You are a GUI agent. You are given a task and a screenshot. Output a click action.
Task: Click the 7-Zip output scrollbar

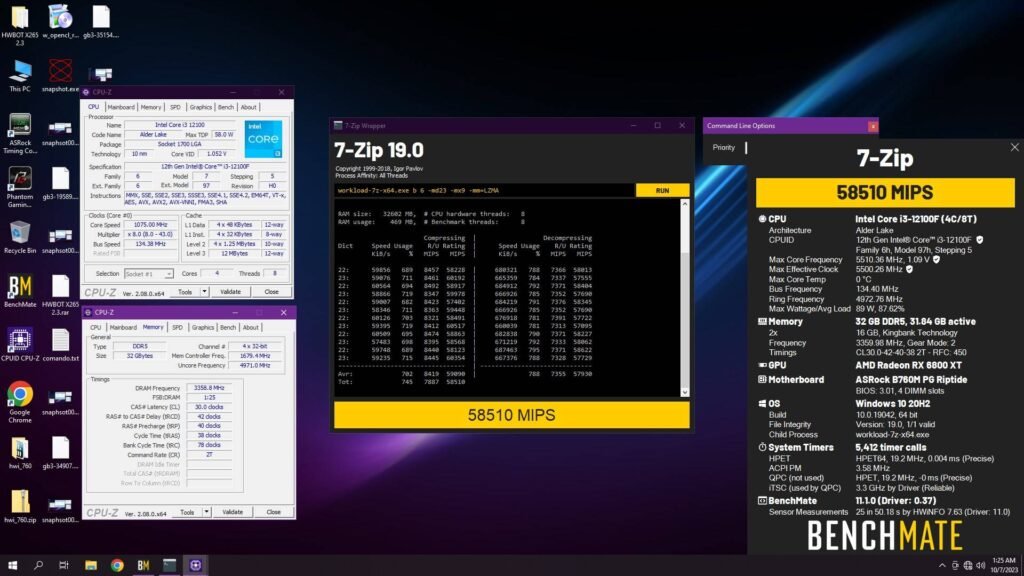[x=684, y=290]
